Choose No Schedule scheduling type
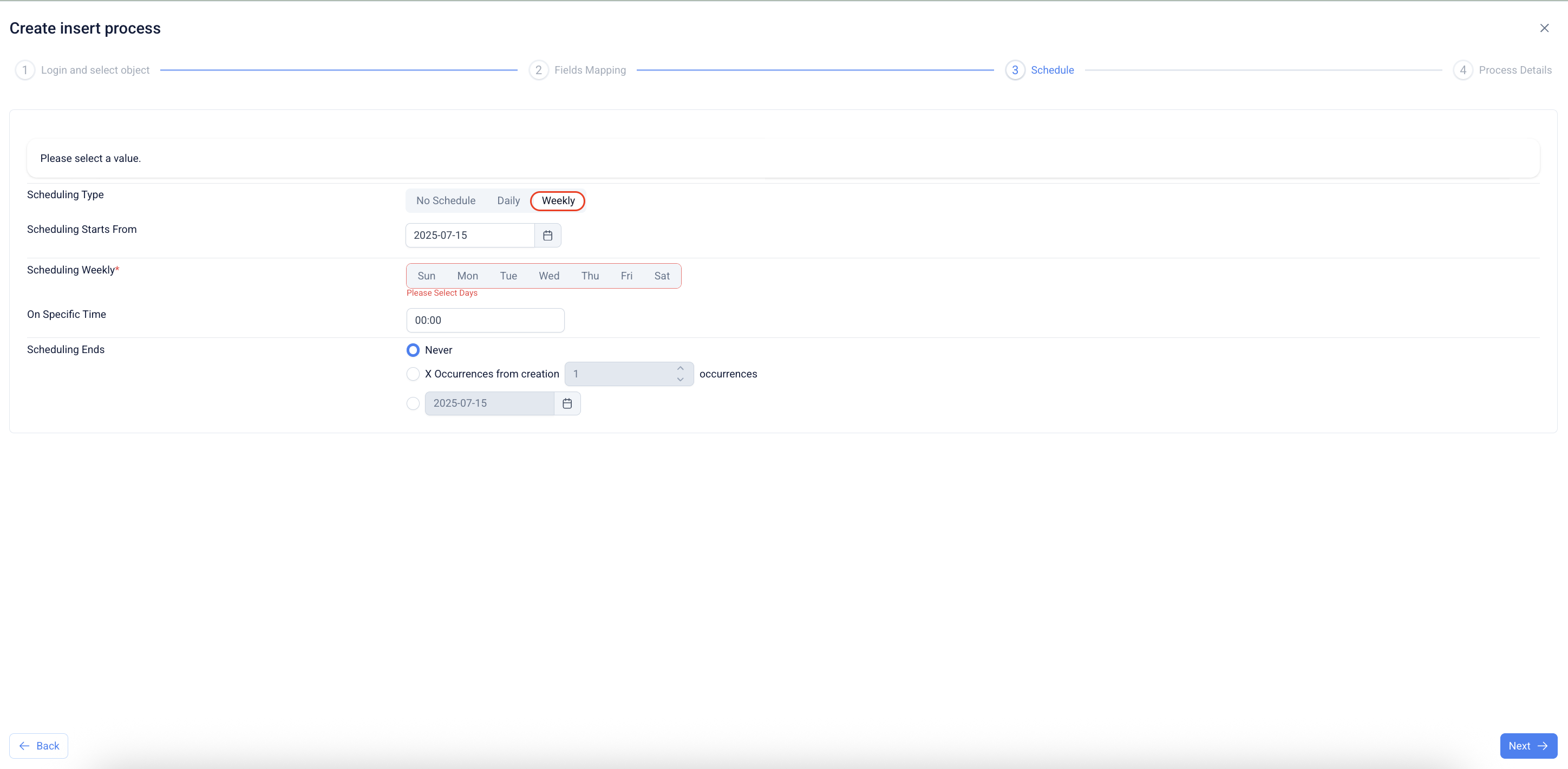This screenshot has height=769, width=1568. (446, 200)
